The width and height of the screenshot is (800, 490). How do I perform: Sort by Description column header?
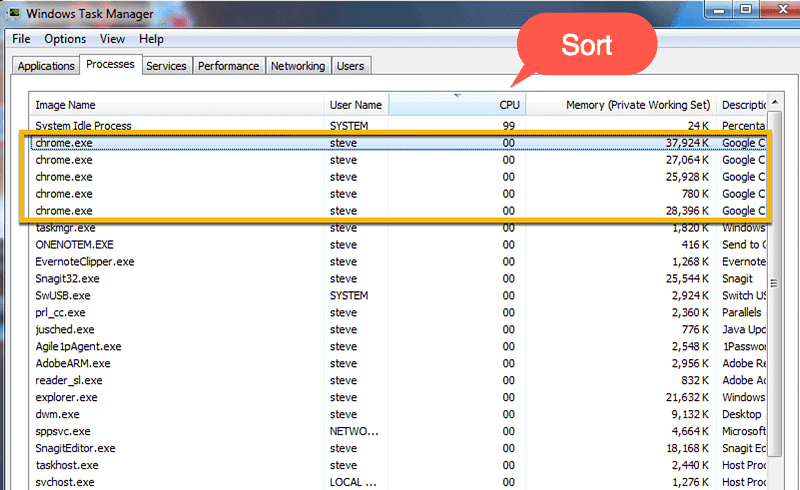(x=742, y=105)
